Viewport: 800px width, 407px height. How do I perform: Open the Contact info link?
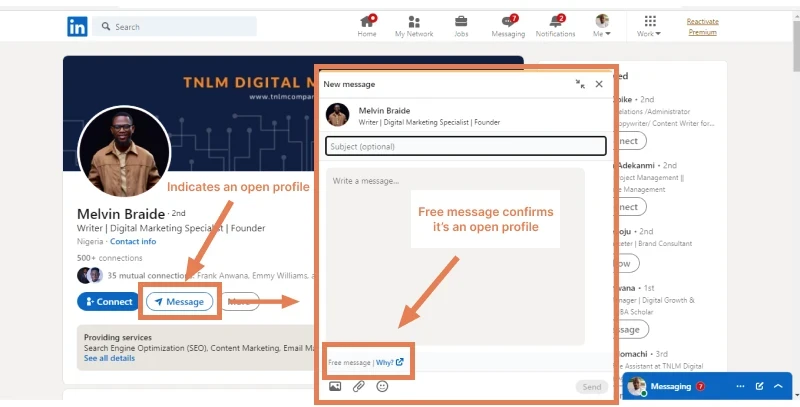tap(133, 241)
